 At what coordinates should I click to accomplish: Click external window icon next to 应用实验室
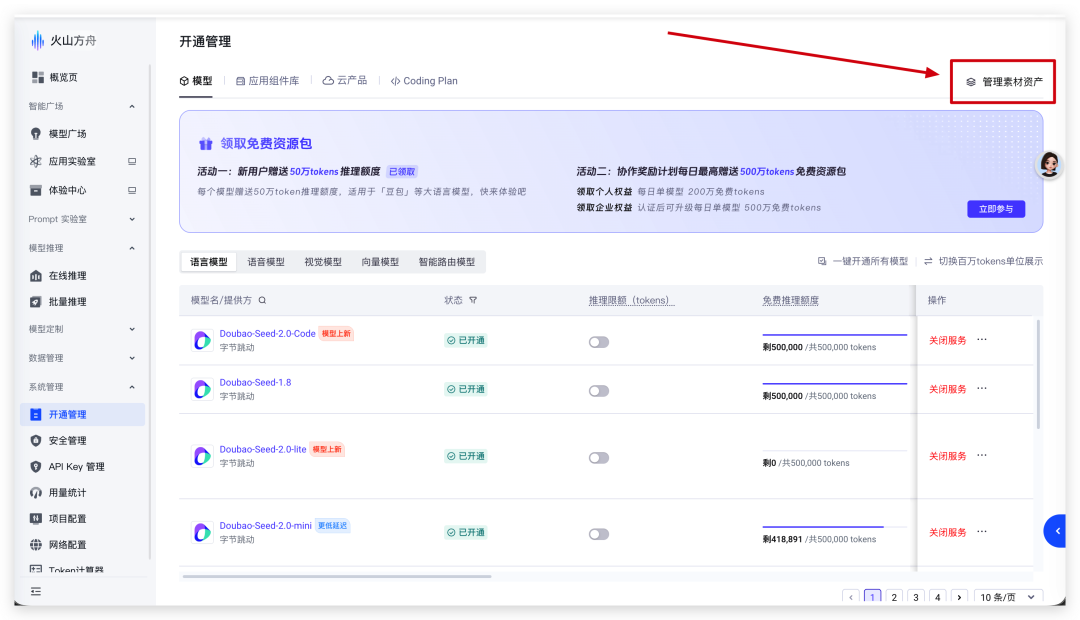pyautogui.click(x=132, y=161)
